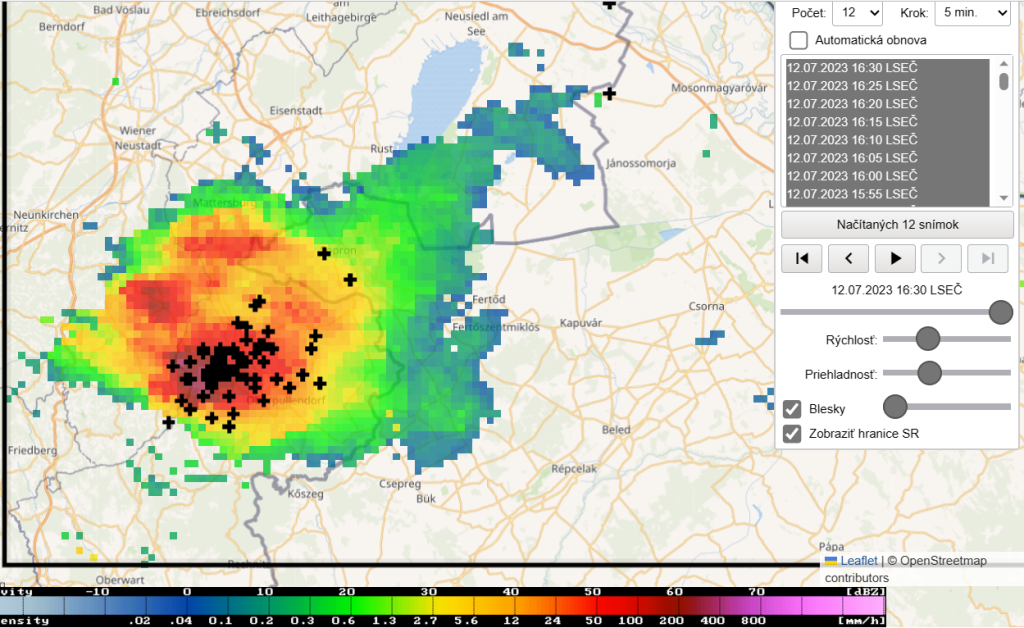Screen dimensions: 1024x628
Task: Click the scroll-up arrow in the timestamp list
Action: point(1004,66)
